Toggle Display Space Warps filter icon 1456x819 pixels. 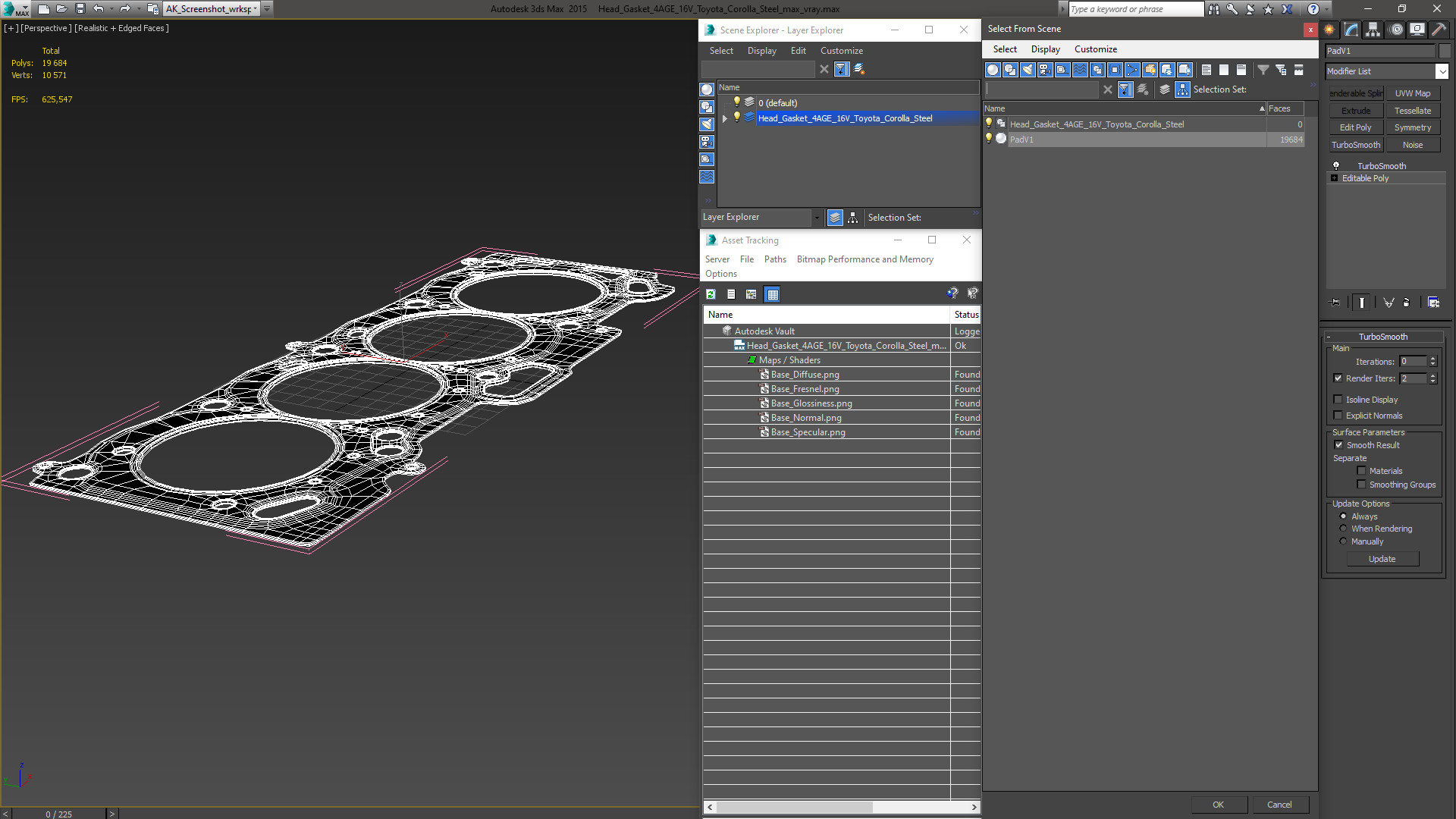1080,70
